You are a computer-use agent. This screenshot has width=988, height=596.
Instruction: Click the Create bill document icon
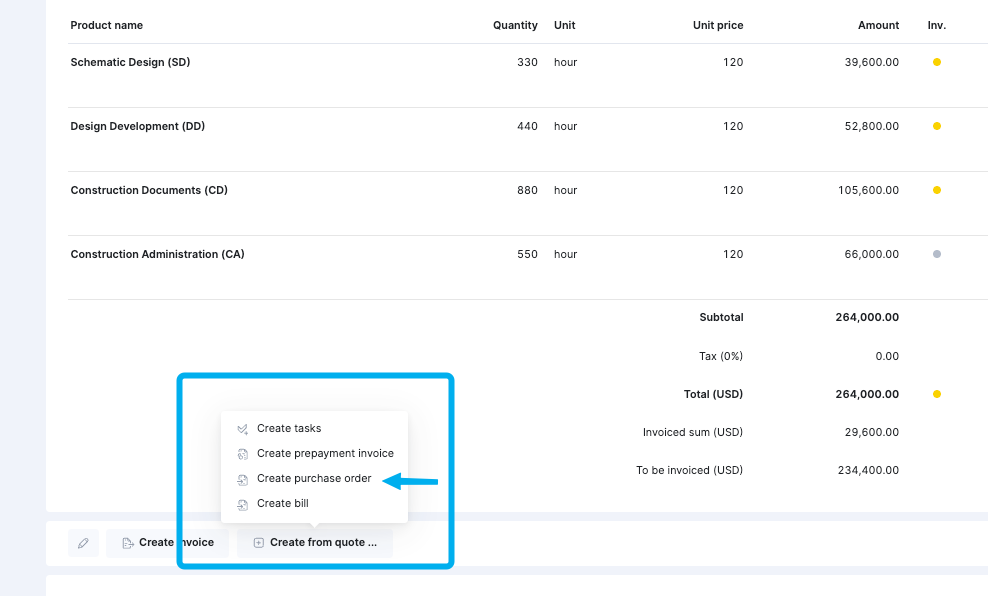pos(243,505)
